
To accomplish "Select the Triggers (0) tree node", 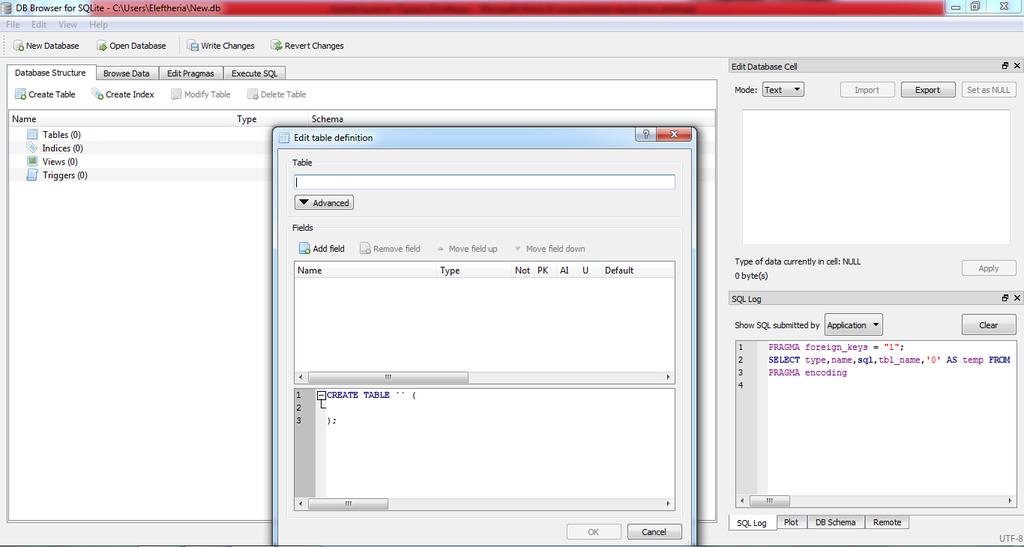I will click(65, 175).
